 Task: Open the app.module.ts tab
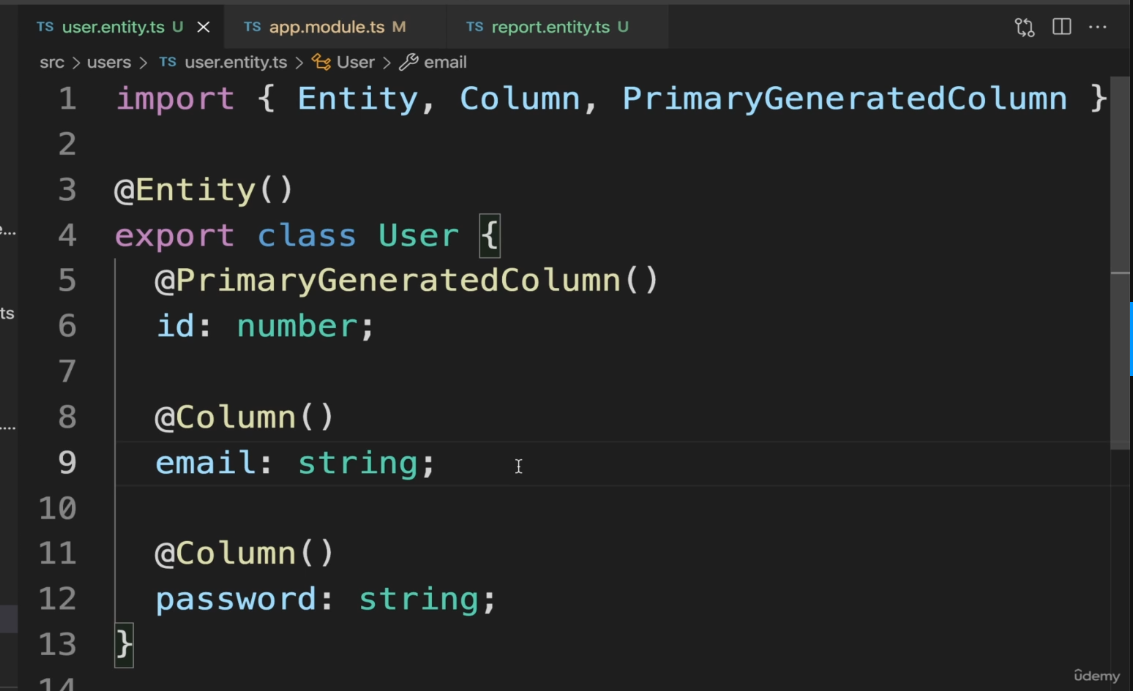(326, 27)
